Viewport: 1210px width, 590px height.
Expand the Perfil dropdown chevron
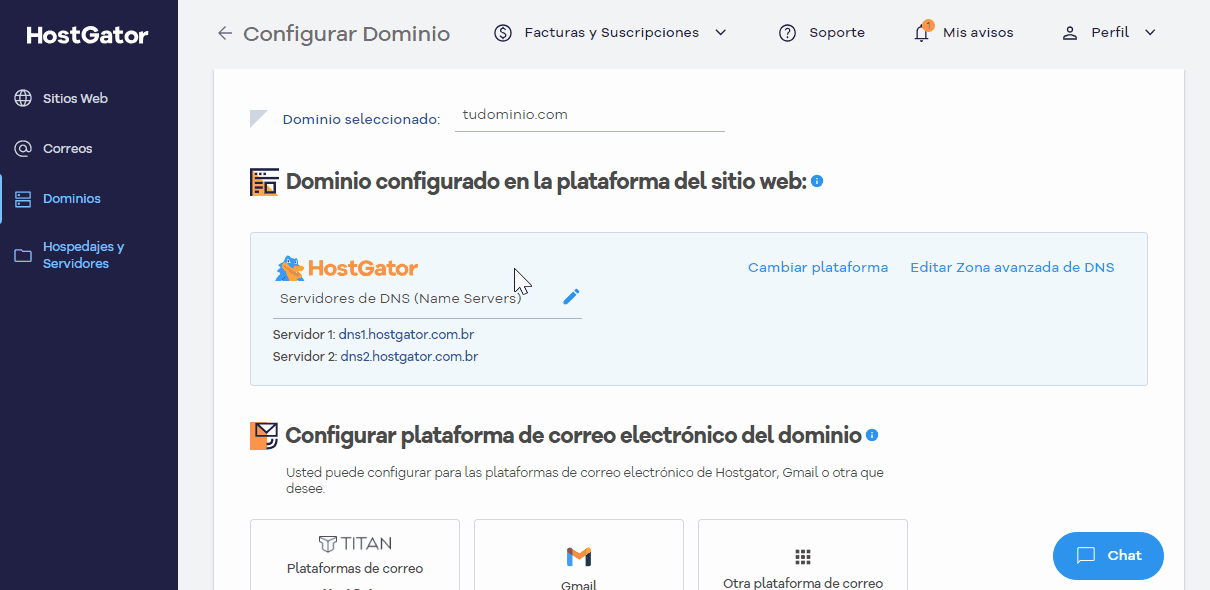[x=1150, y=33]
